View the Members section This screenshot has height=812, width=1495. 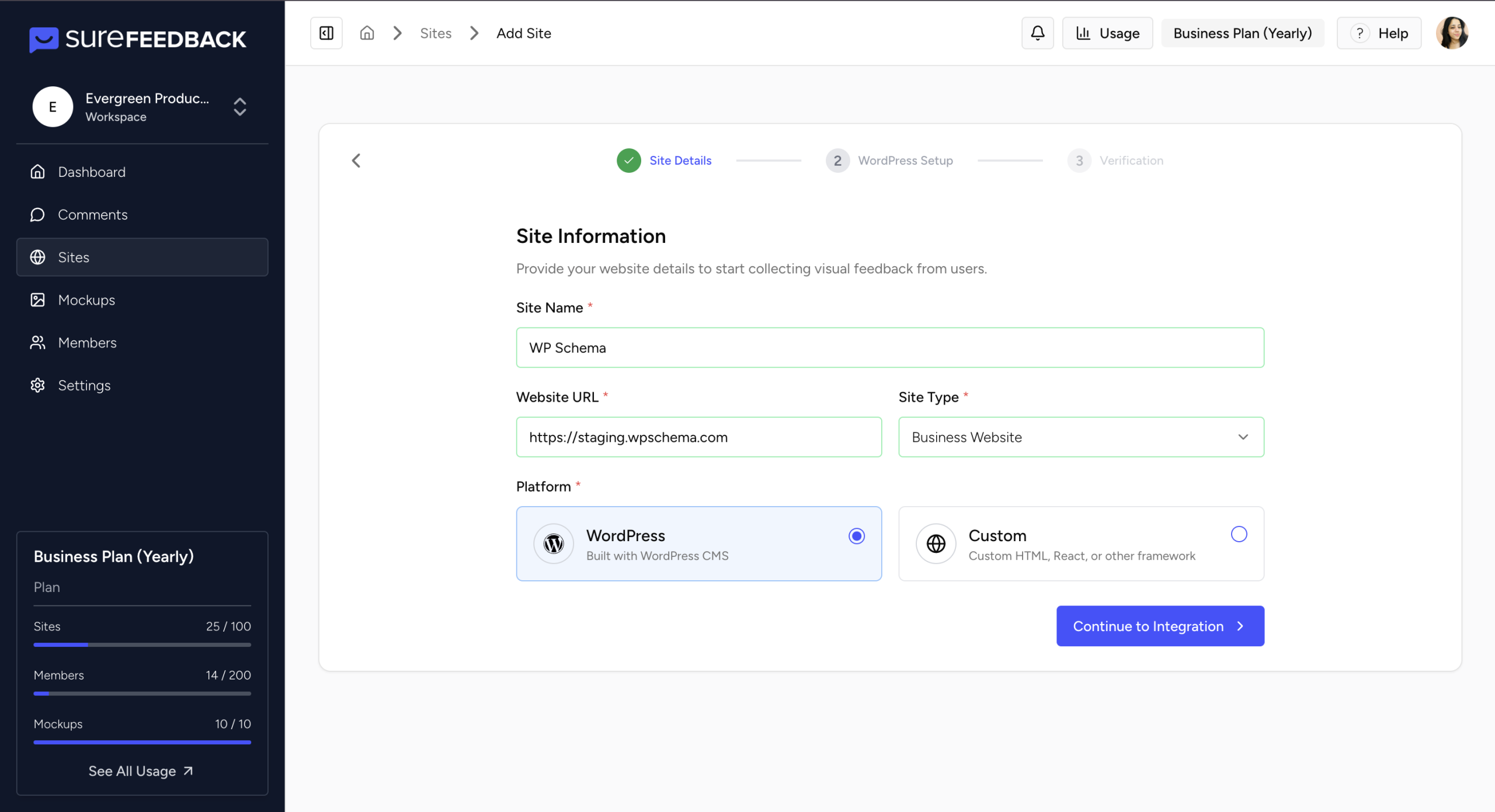[x=87, y=343]
